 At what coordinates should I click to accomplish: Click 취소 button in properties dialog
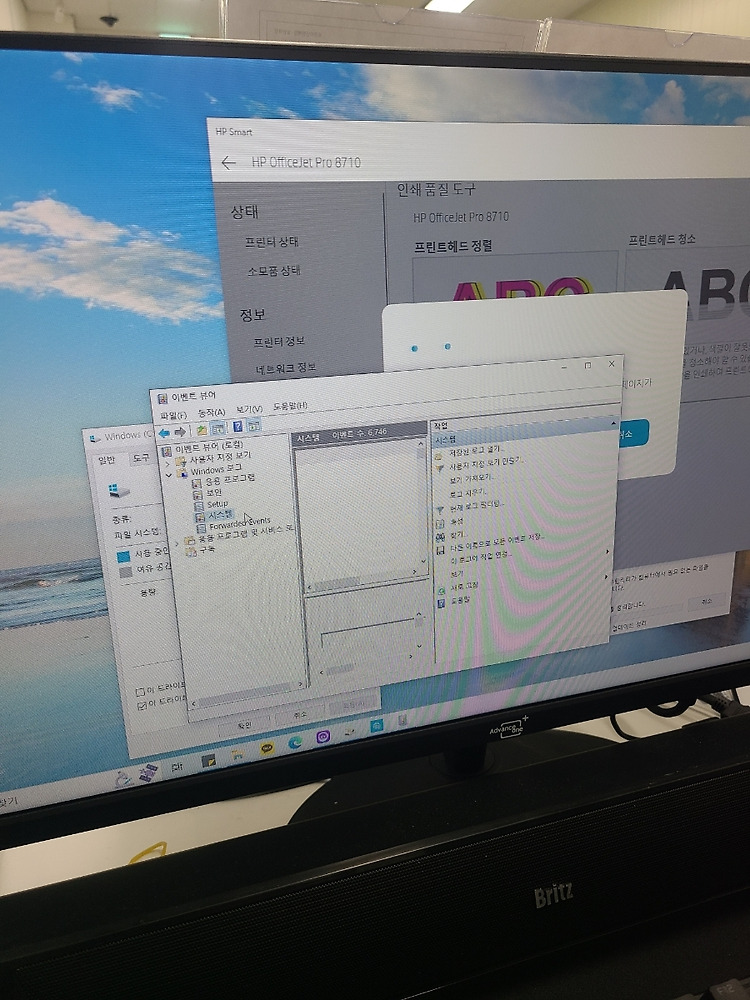[300, 715]
